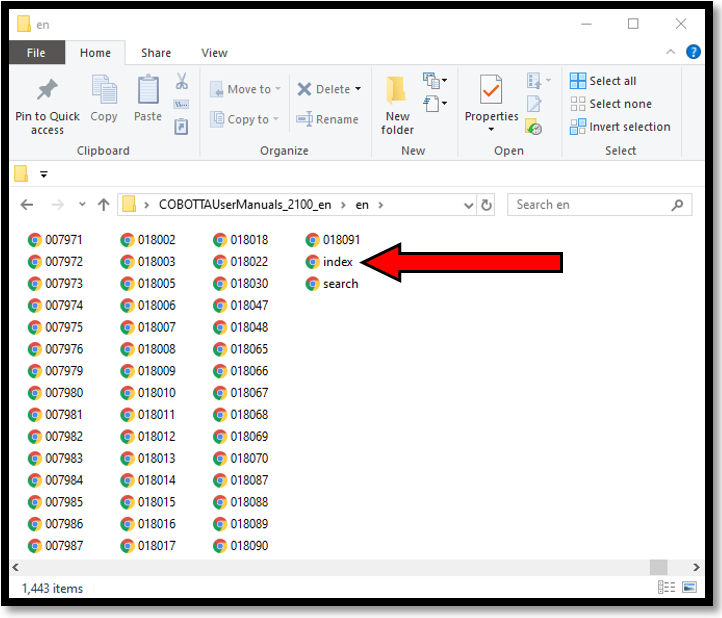The image size is (722, 618).
Task: Select the 007987 file
Action: (55, 546)
